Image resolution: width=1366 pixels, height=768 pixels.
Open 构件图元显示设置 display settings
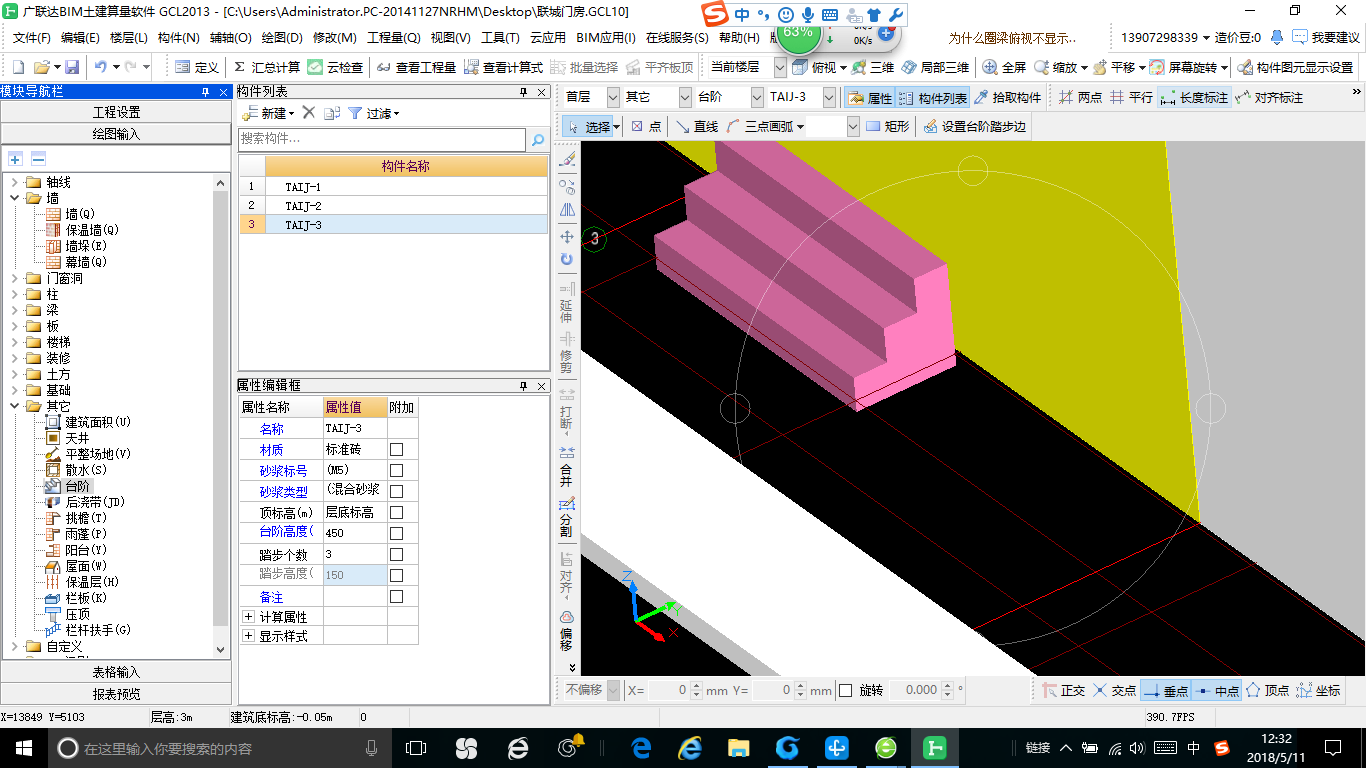coord(1295,67)
